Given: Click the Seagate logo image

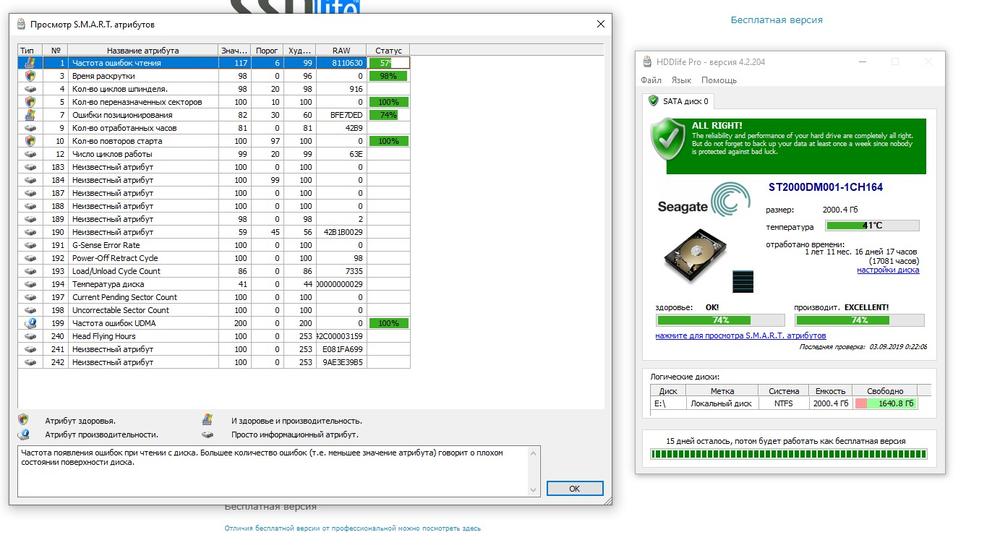Looking at the screenshot, I should 704,200.
